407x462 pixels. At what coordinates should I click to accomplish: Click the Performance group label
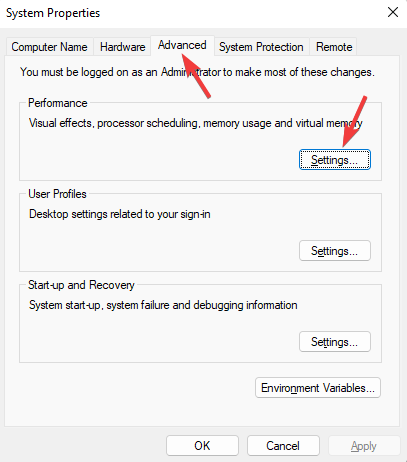[x=58, y=103]
